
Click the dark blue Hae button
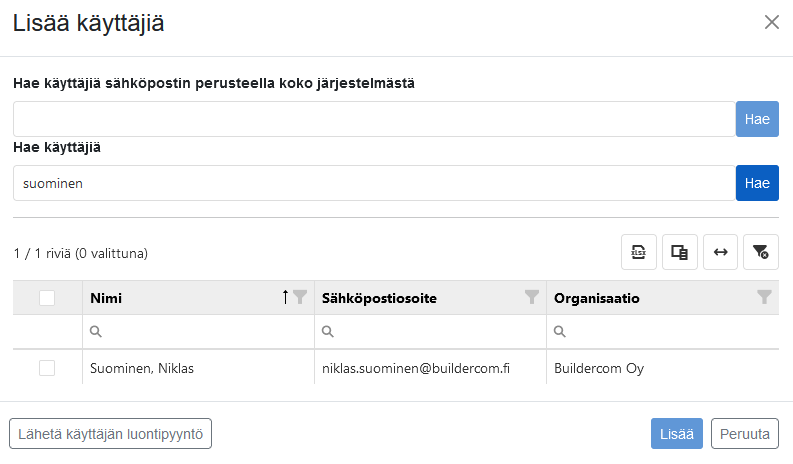click(757, 183)
